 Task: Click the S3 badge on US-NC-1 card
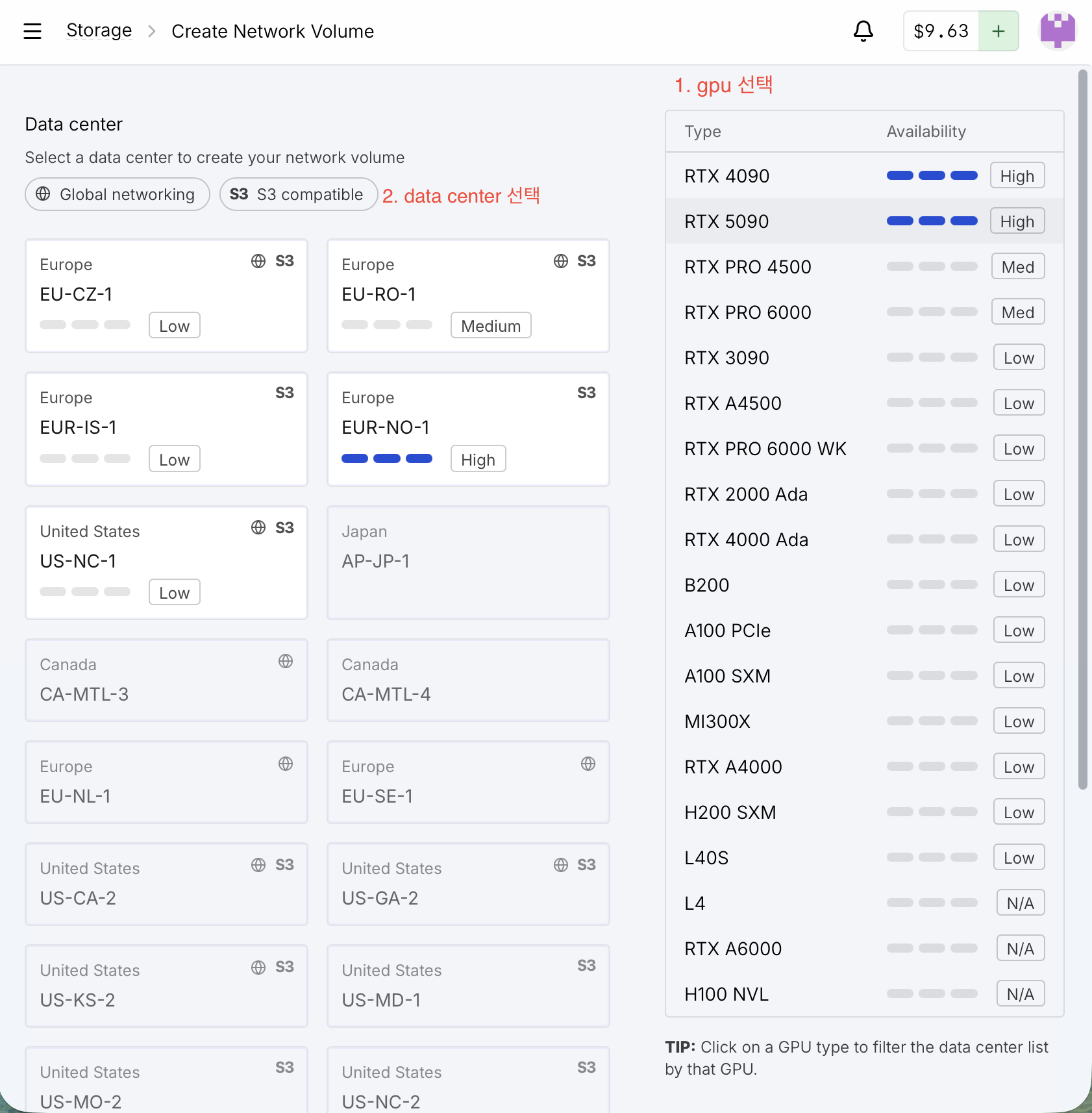coord(284,528)
